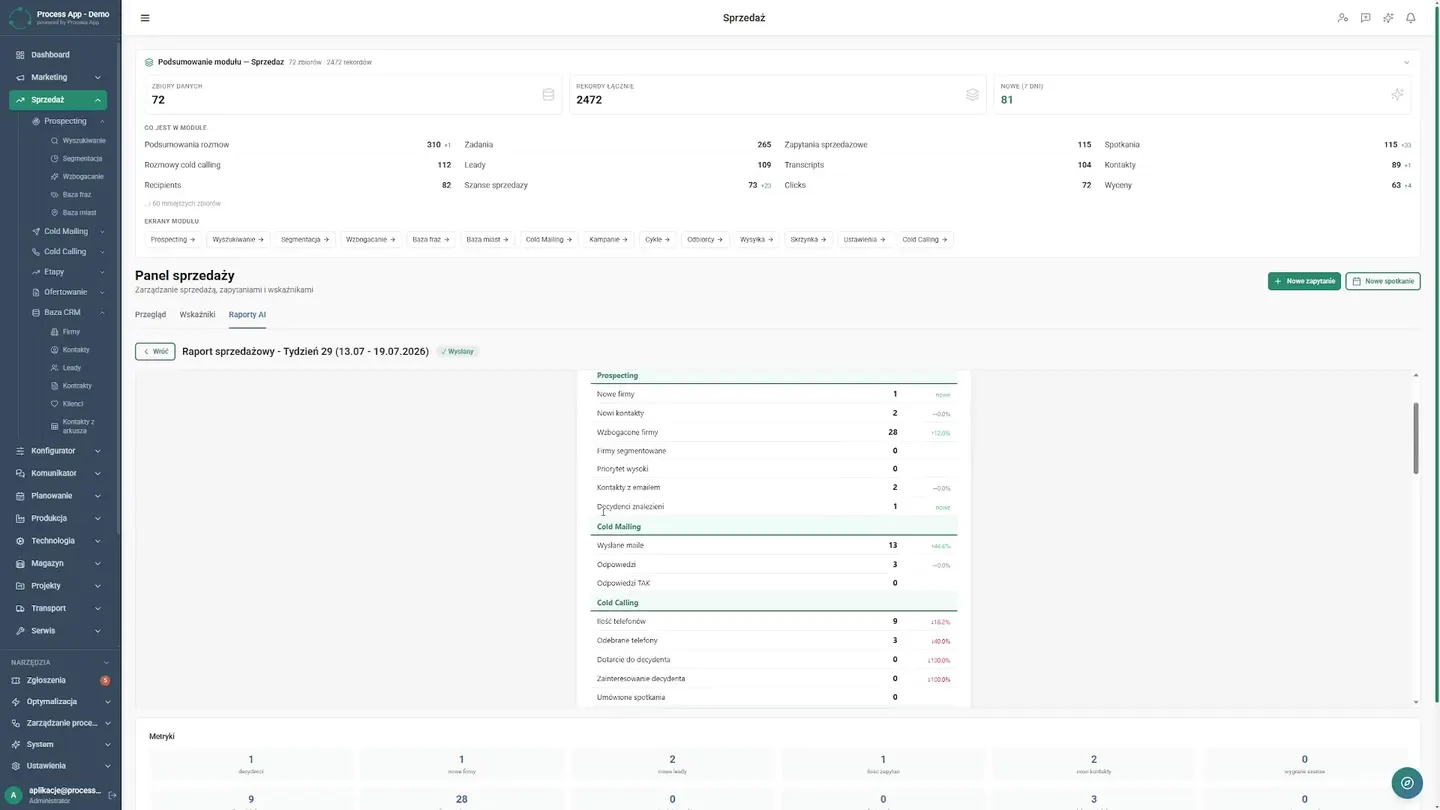This screenshot has height=810, width=1440.
Task: Open the Skrzynka module screen chip
Action: (x=808, y=240)
